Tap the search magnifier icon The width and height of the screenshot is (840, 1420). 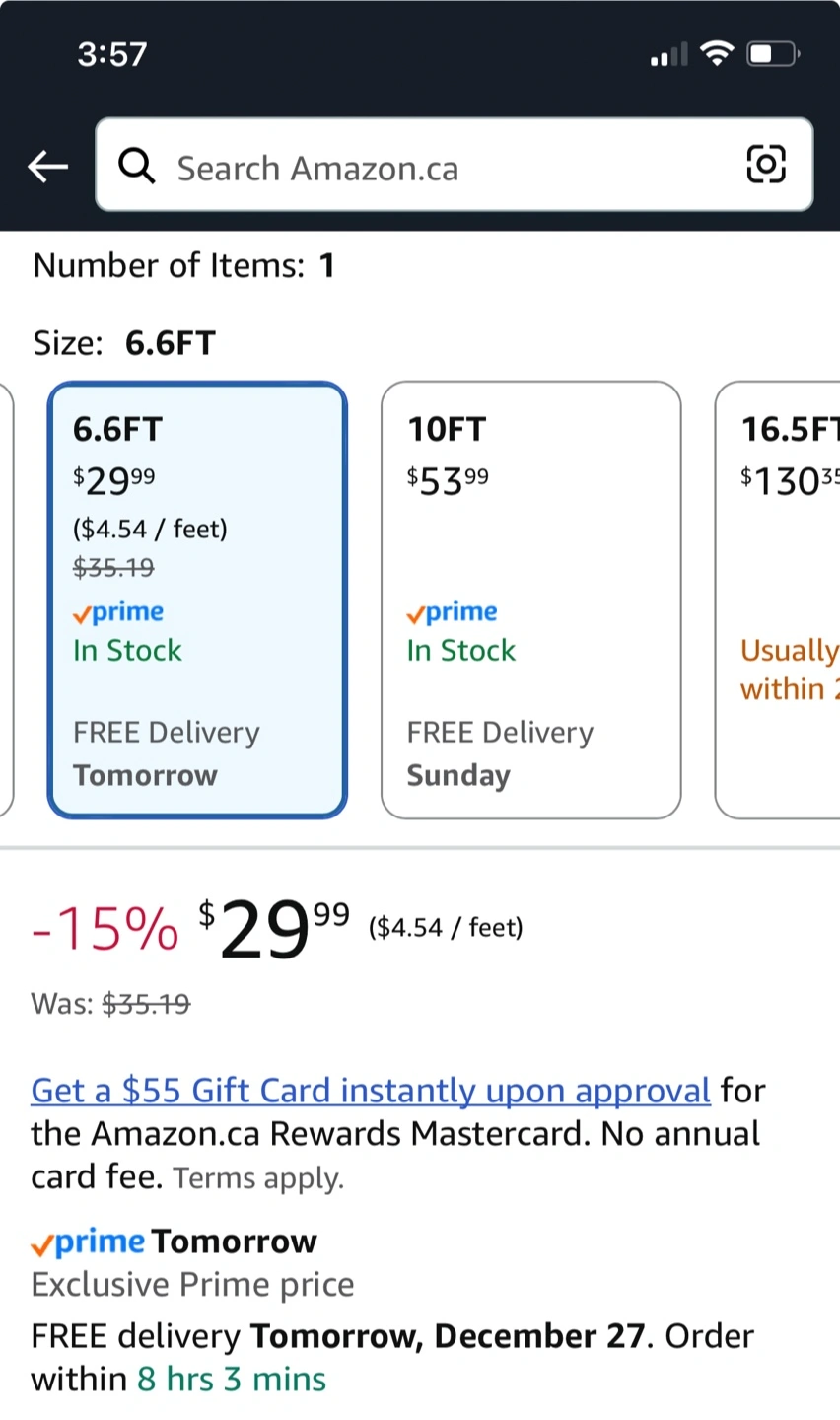coord(137,167)
